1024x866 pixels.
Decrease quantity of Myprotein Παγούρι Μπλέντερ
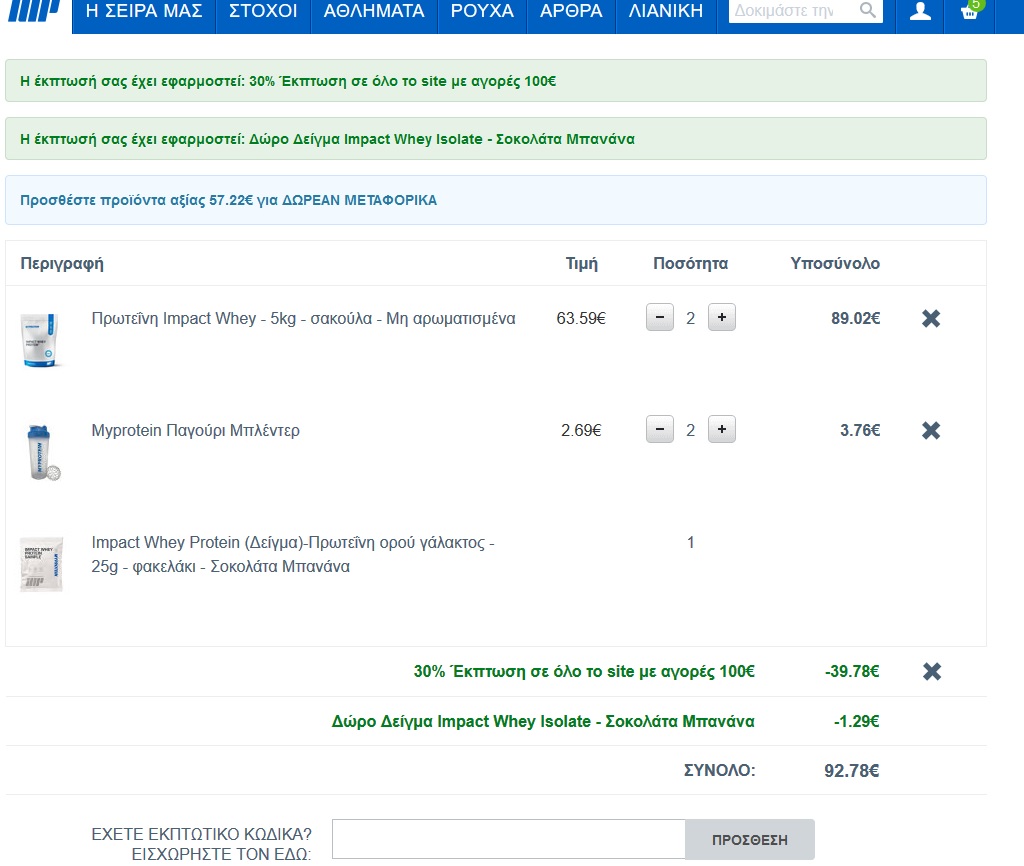pyautogui.click(x=660, y=429)
